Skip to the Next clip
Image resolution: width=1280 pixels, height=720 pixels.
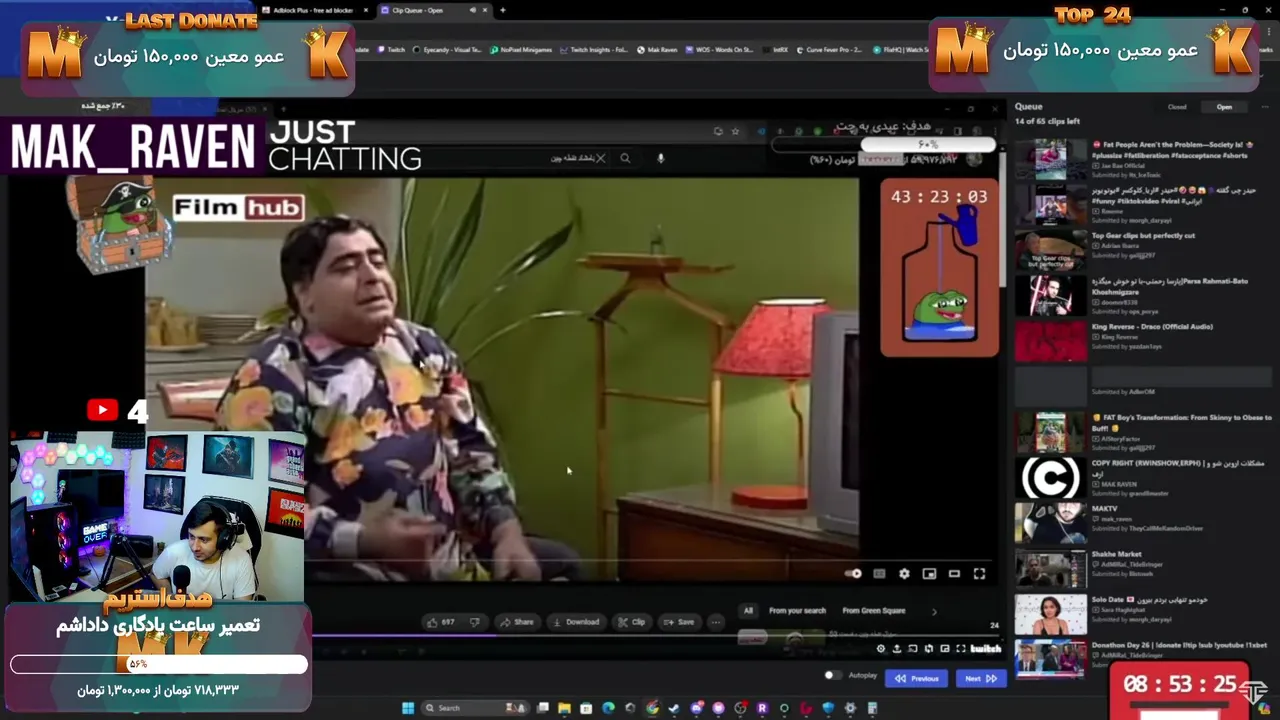[980, 678]
